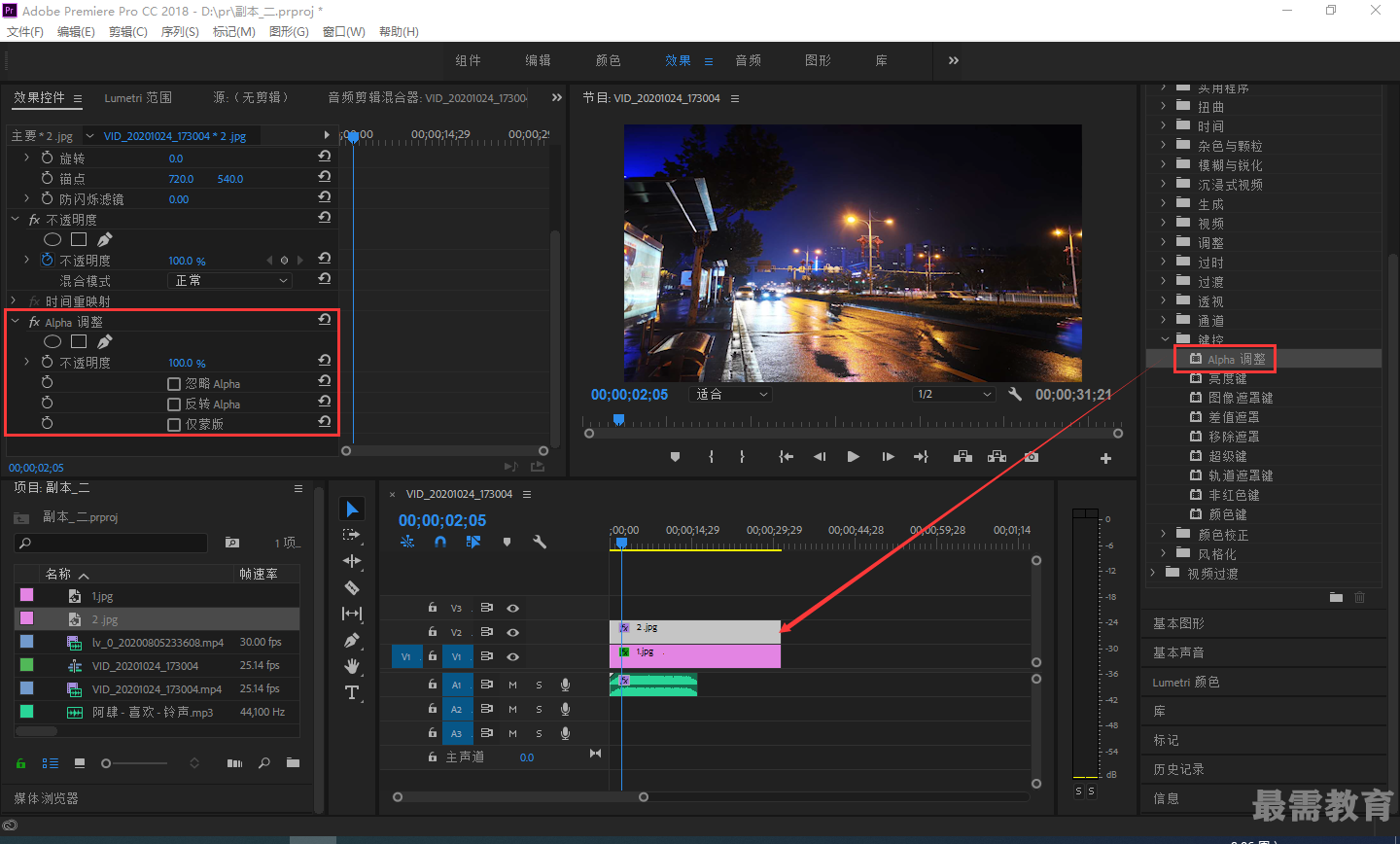The height and width of the screenshot is (844, 1400).
Task: Expand the 视频过渡 folder
Action: pyautogui.click(x=1152, y=573)
